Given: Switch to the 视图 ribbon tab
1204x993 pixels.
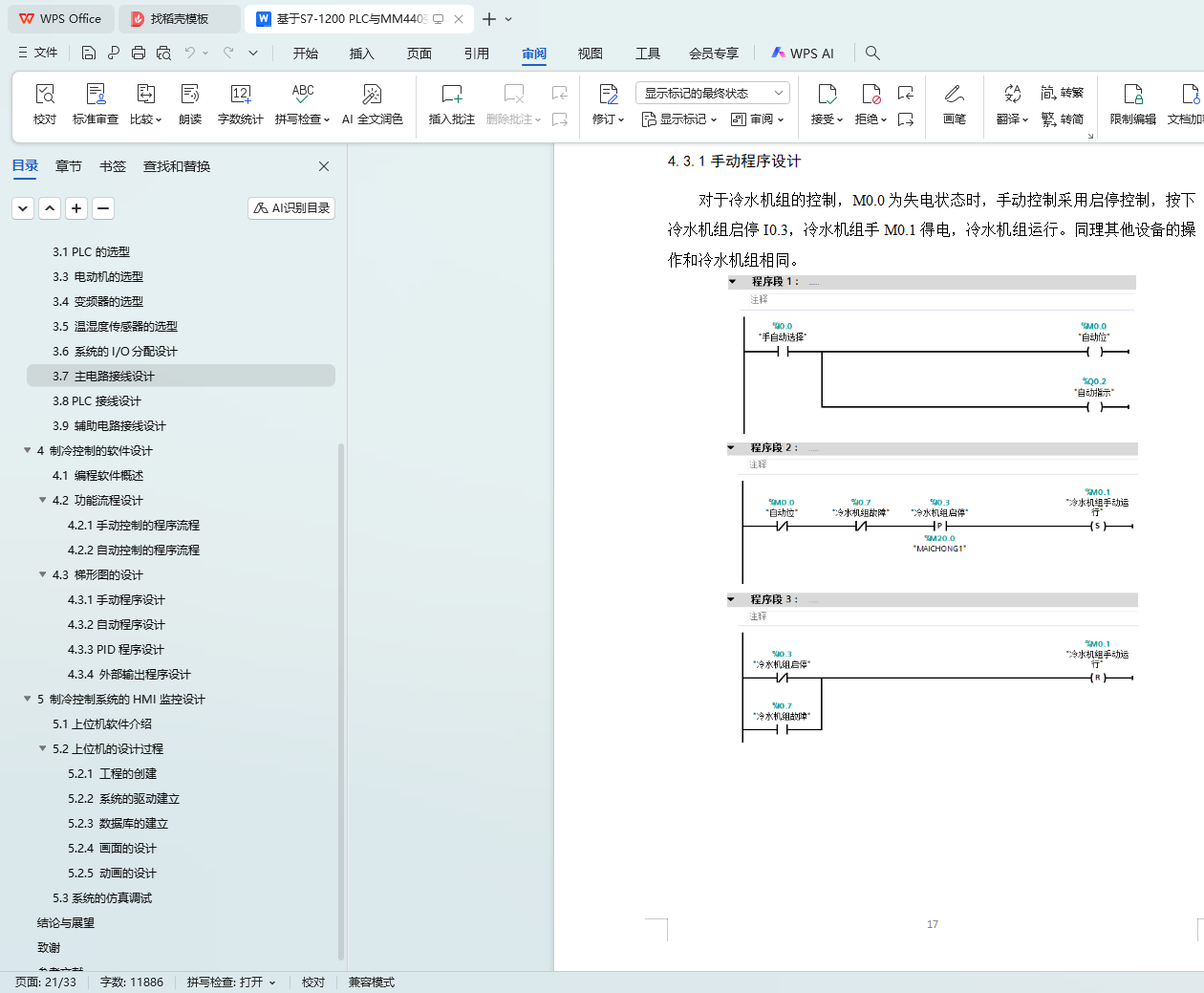Looking at the screenshot, I should [591, 54].
